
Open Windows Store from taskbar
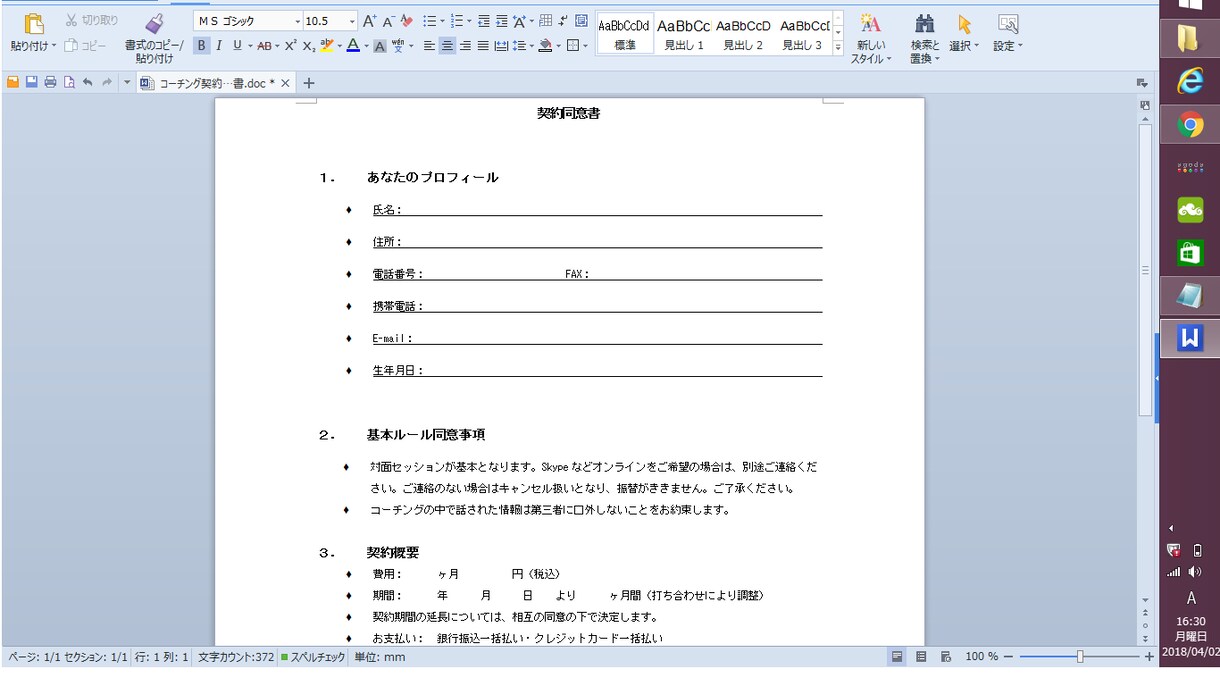point(1190,253)
